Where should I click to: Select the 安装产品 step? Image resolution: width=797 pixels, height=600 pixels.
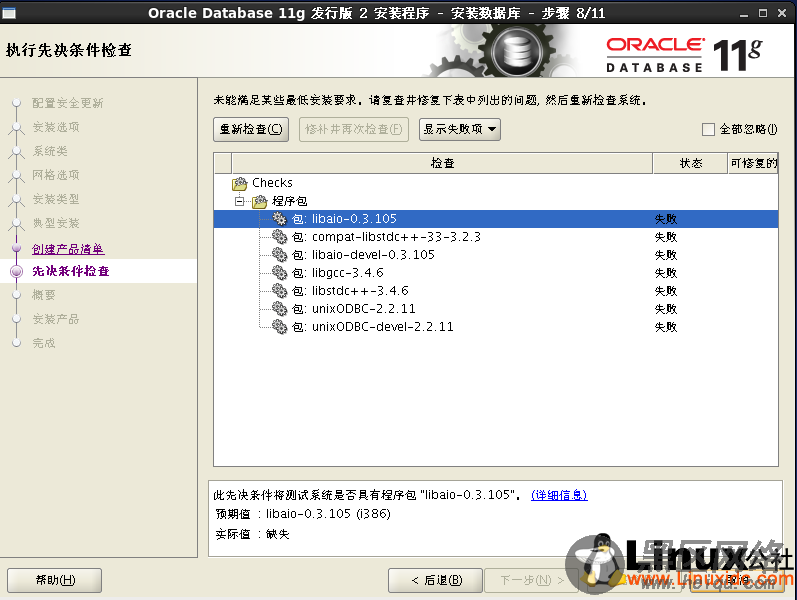click(x=56, y=319)
